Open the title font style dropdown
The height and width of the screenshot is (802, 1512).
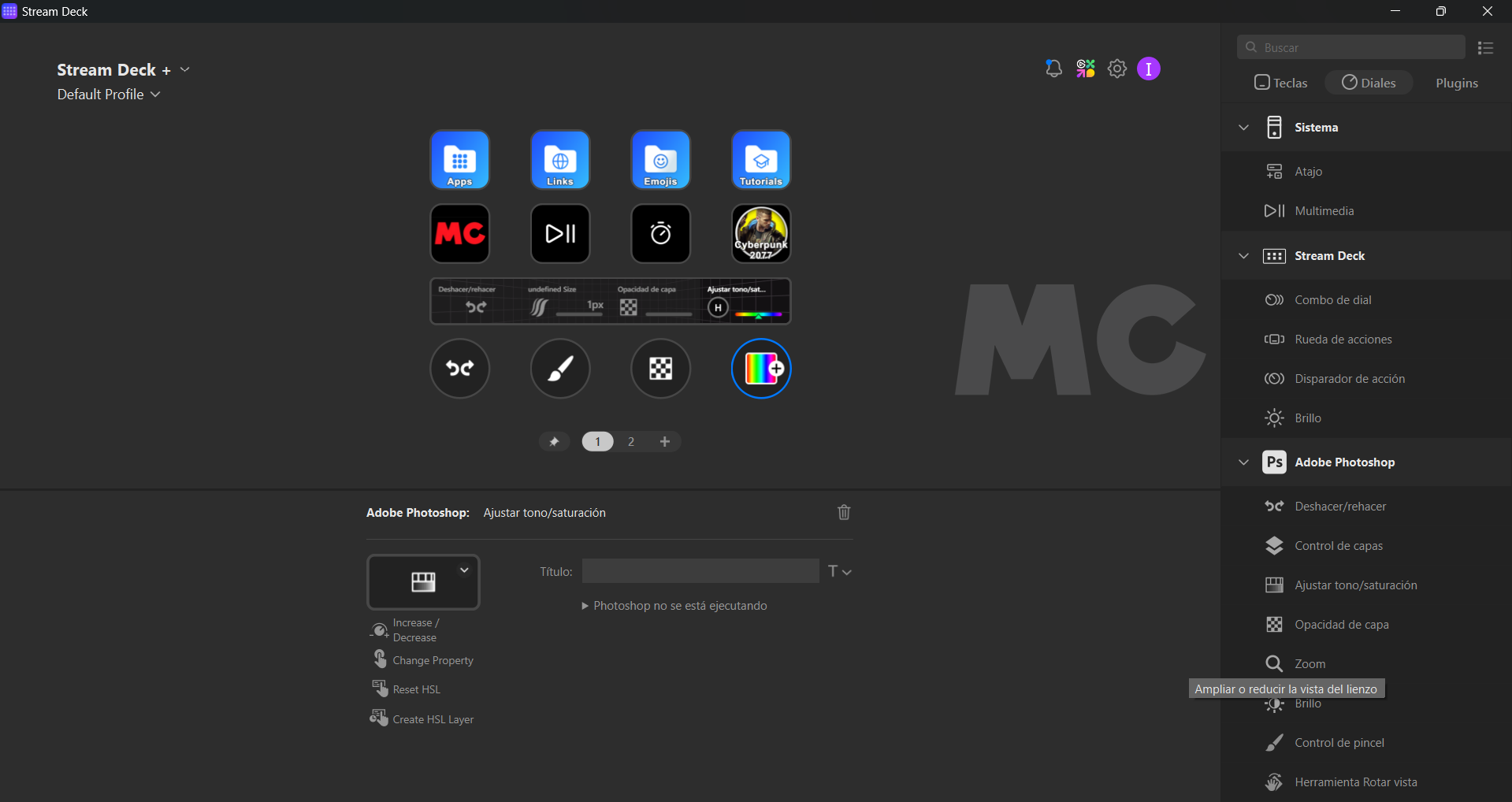point(839,571)
